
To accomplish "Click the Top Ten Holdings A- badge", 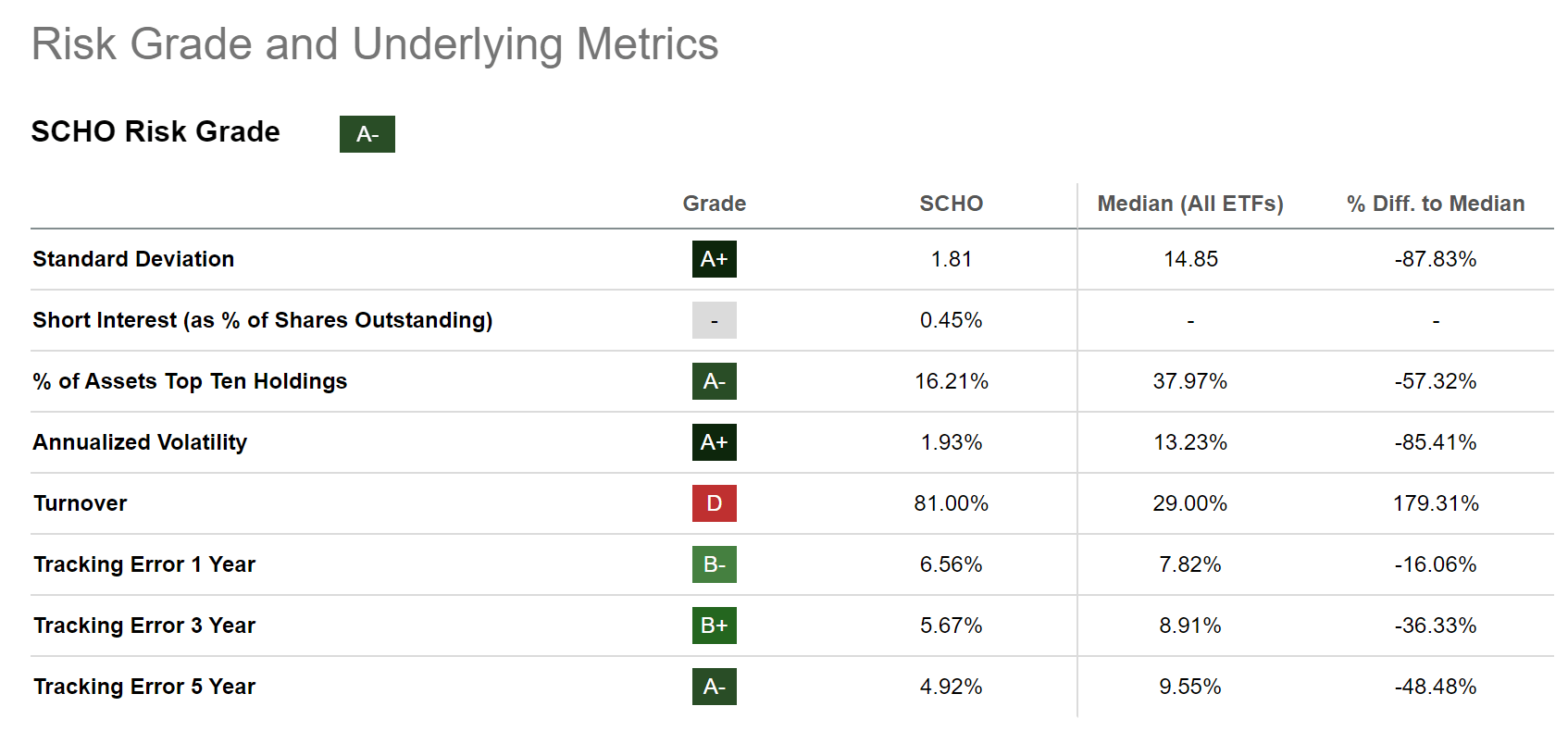I will [x=714, y=381].
